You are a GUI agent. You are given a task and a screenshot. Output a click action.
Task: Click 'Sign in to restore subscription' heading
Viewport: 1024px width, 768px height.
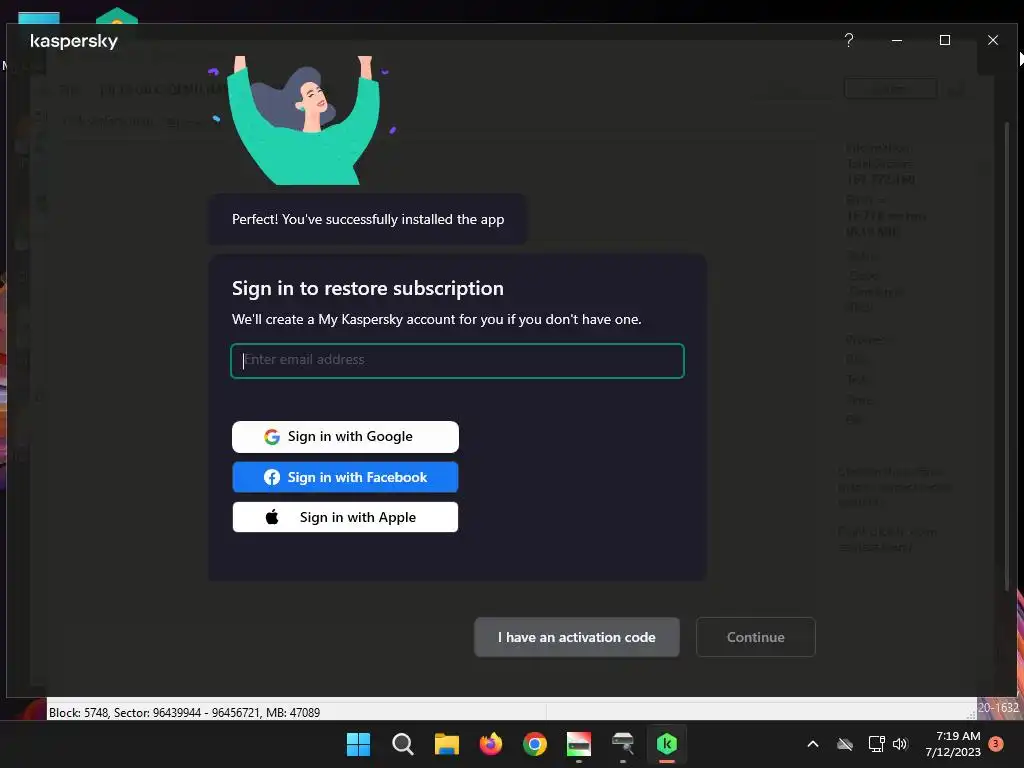click(x=368, y=288)
